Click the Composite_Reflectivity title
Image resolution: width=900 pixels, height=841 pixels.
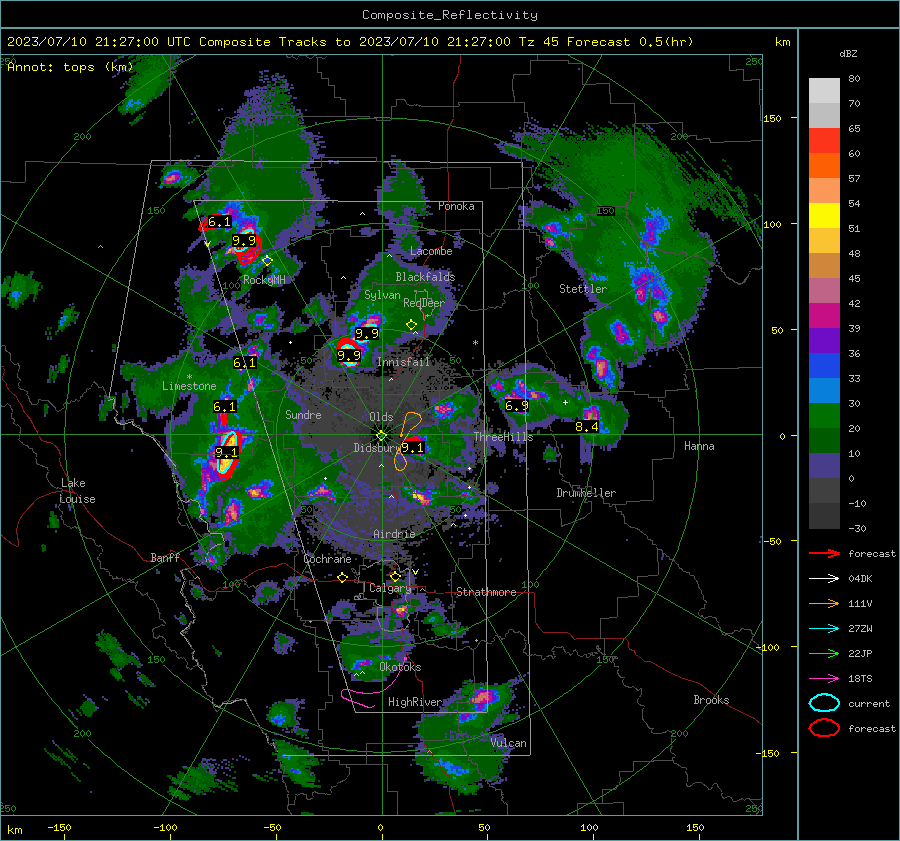click(450, 15)
